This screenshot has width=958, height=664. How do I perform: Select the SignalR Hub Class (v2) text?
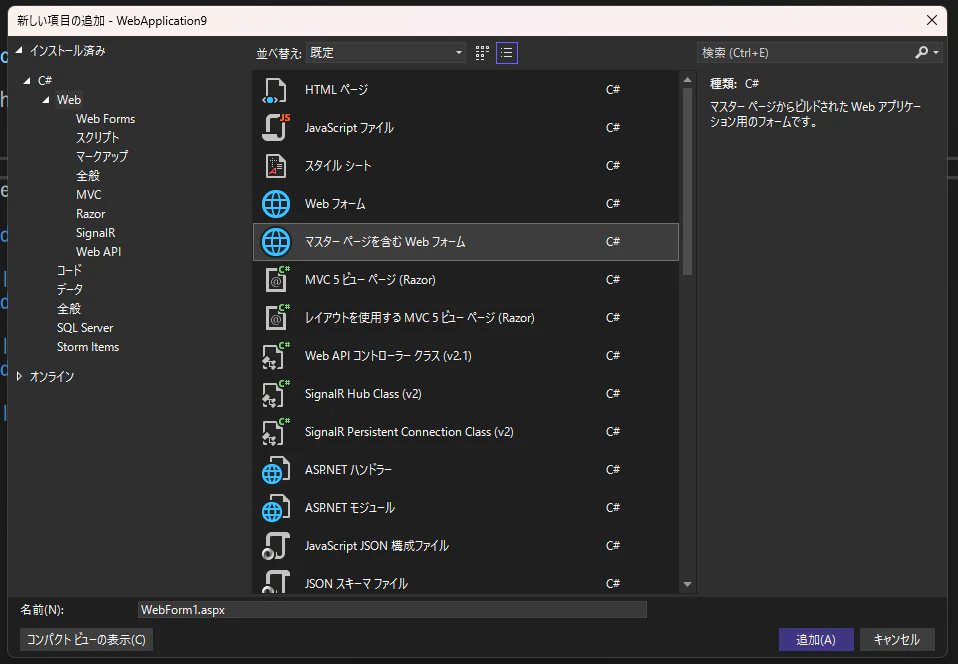pyautogui.click(x=363, y=394)
